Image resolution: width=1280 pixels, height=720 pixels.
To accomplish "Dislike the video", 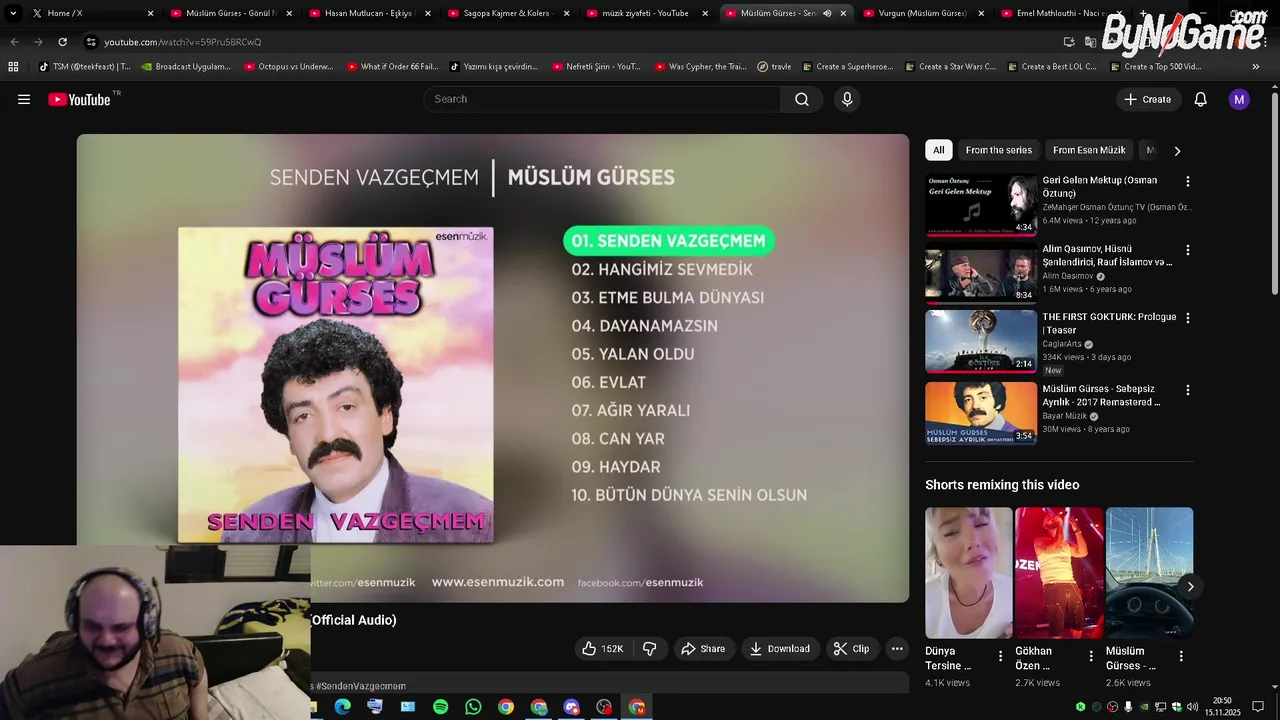I will click(x=649, y=649).
